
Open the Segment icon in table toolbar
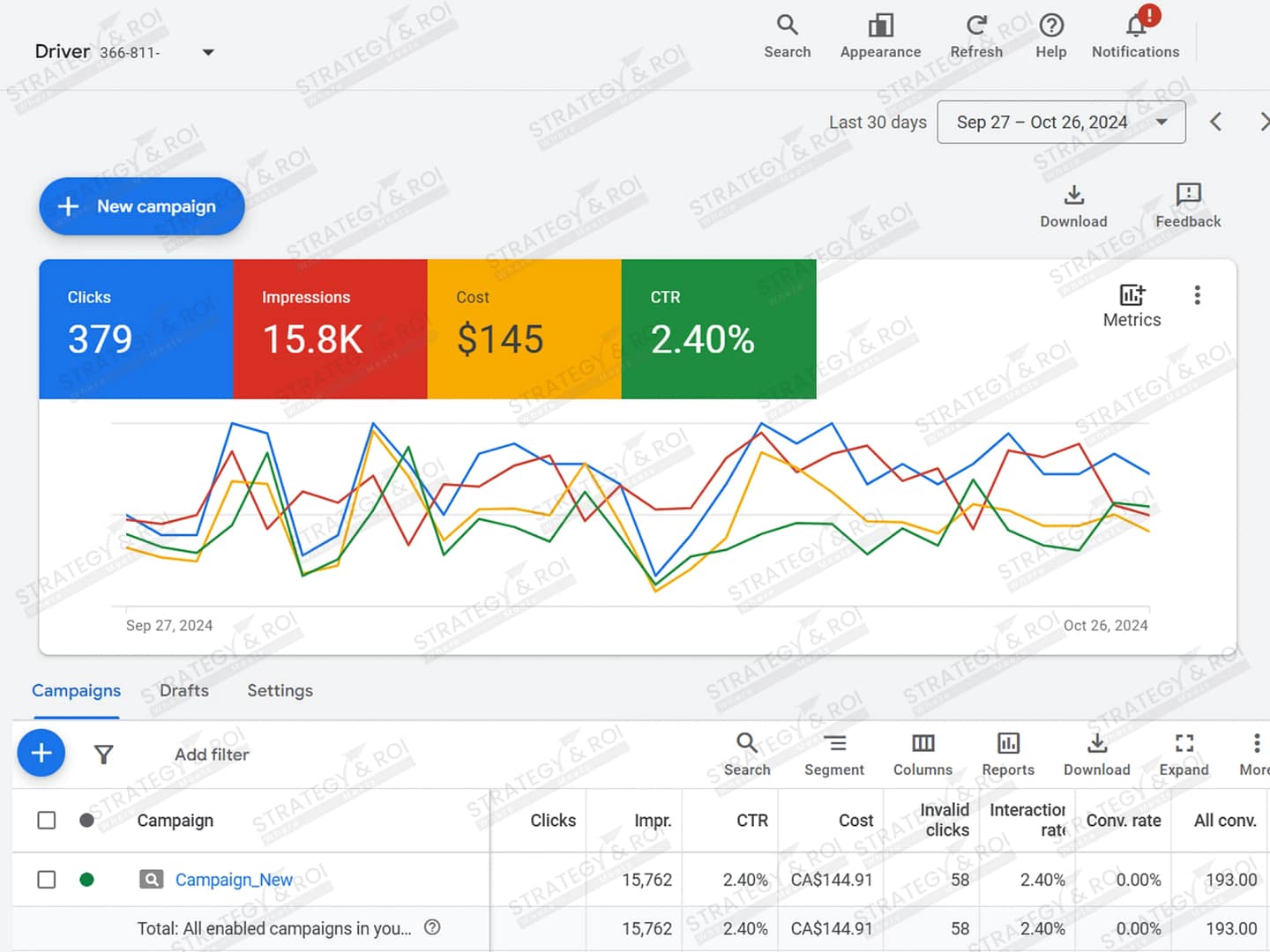click(x=833, y=744)
